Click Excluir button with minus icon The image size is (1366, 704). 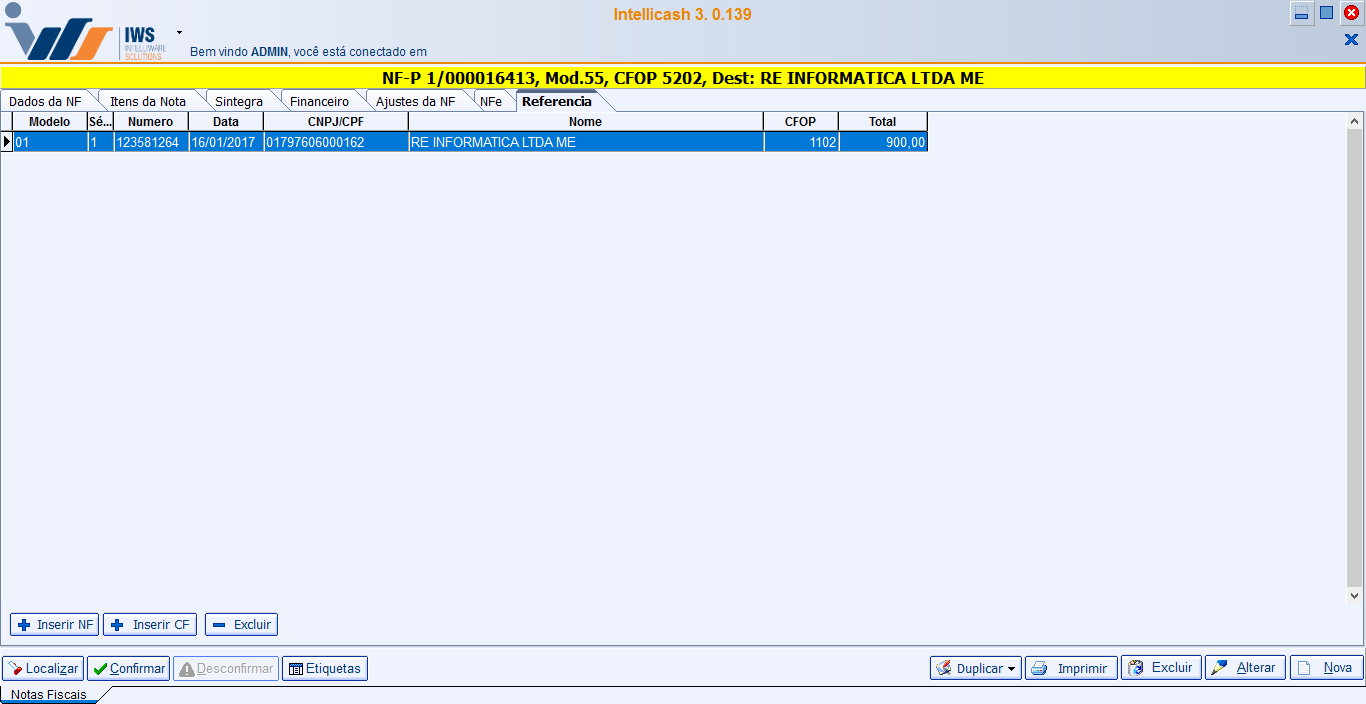tap(241, 624)
